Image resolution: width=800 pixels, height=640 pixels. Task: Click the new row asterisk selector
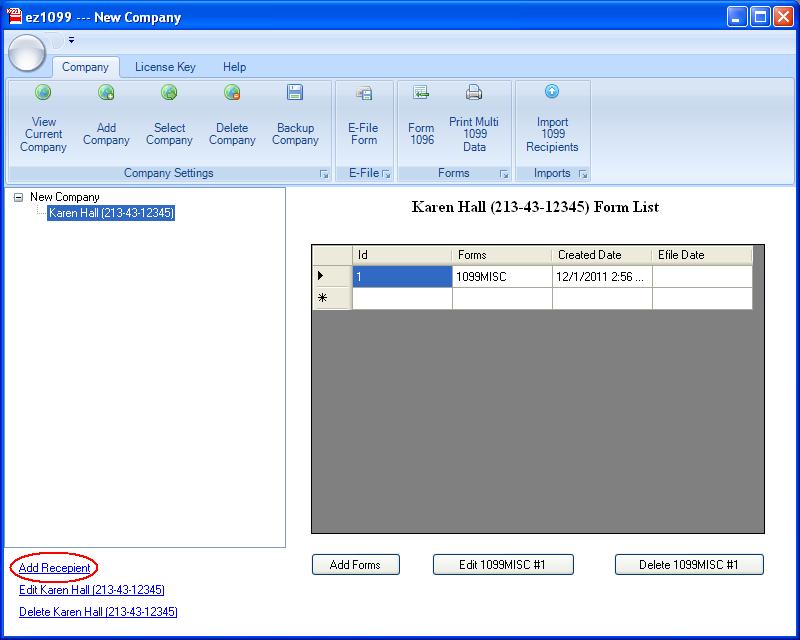coord(332,298)
